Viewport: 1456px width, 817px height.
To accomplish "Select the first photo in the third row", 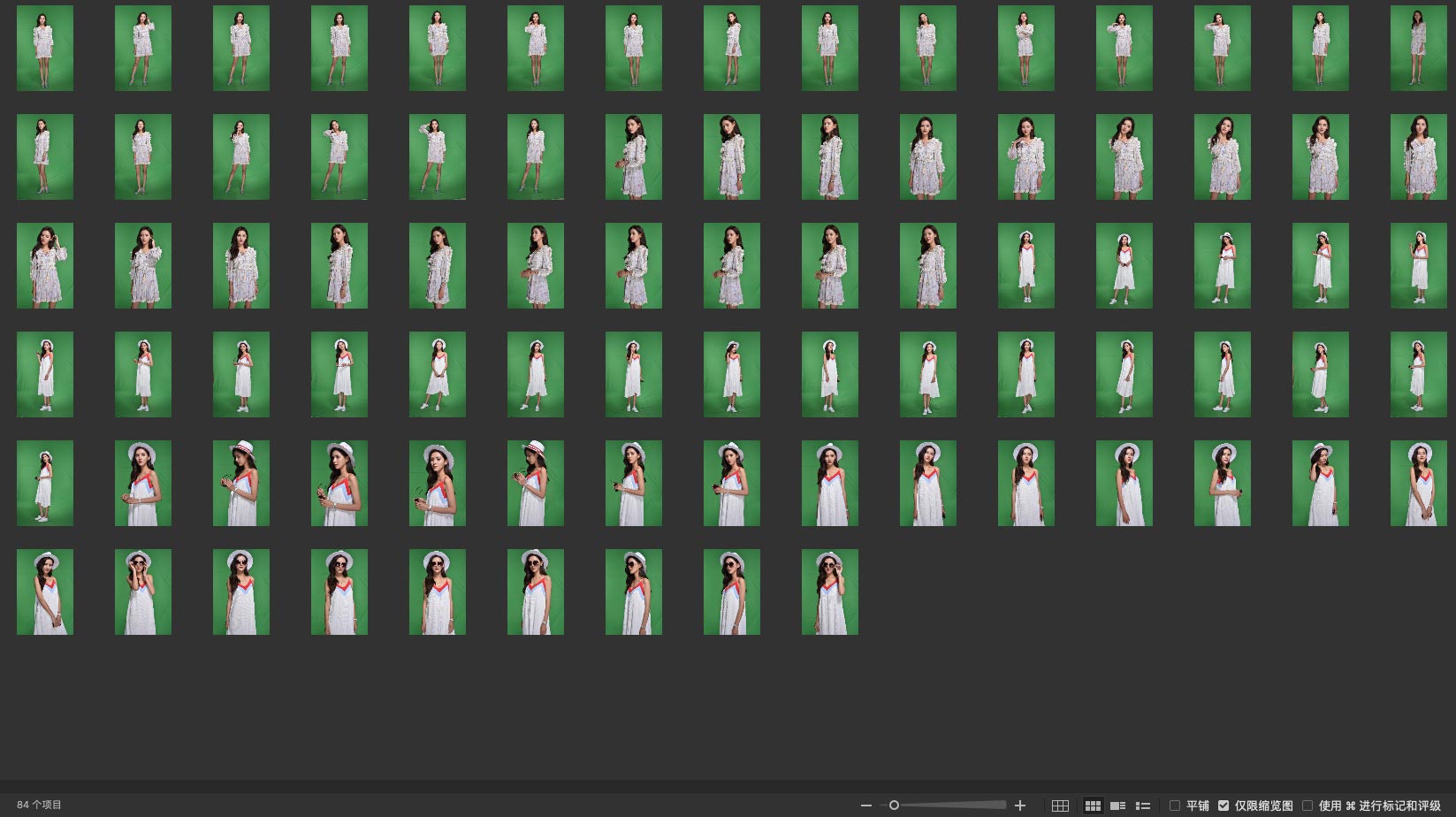I will (45, 265).
